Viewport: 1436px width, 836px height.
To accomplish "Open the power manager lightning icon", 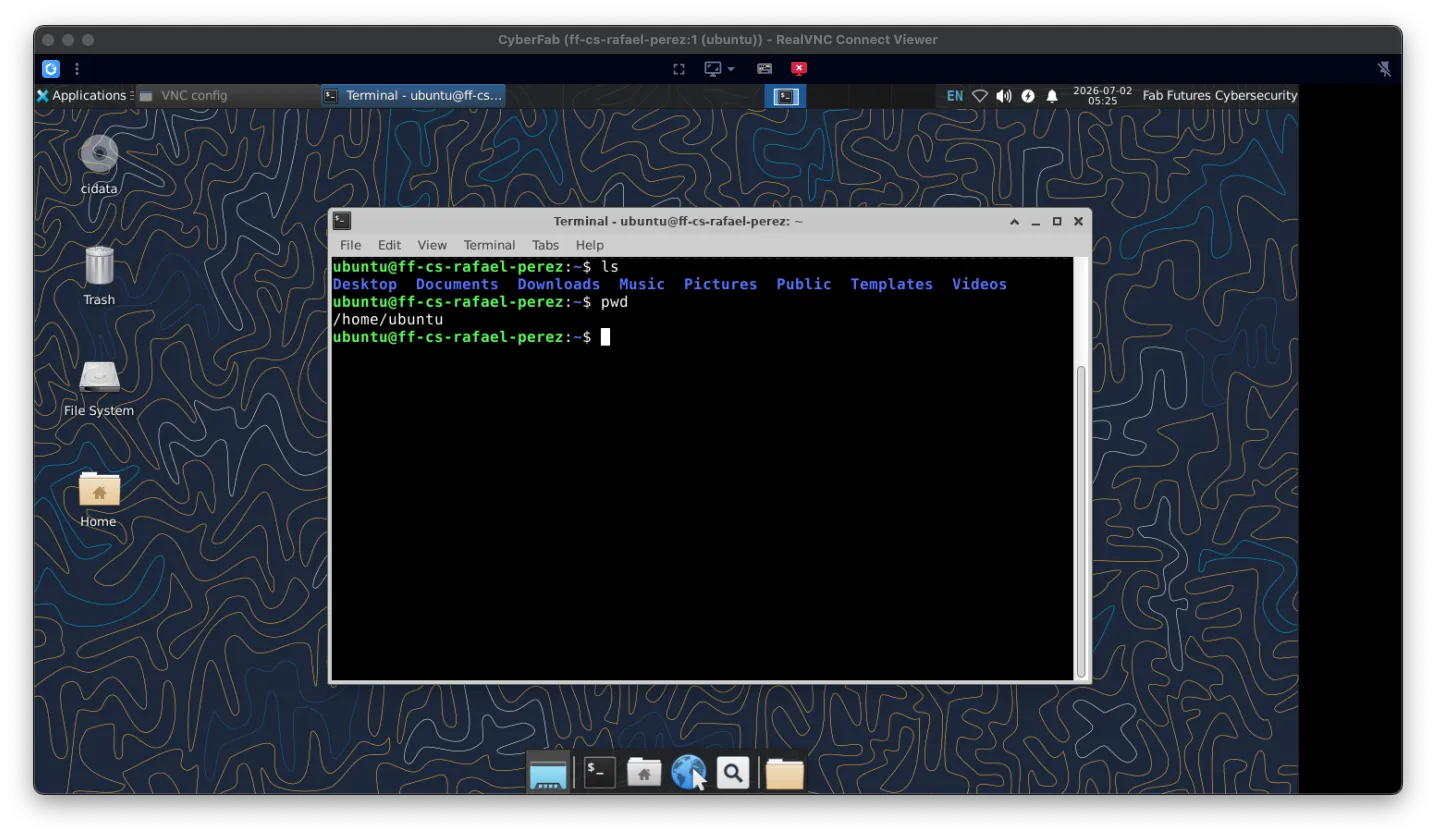I will click(1028, 96).
